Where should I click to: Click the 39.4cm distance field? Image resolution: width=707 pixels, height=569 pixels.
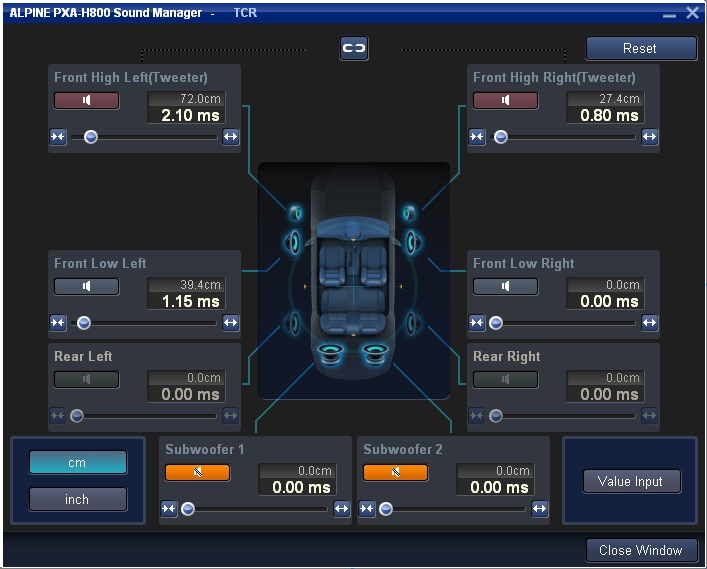(x=187, y=285)
